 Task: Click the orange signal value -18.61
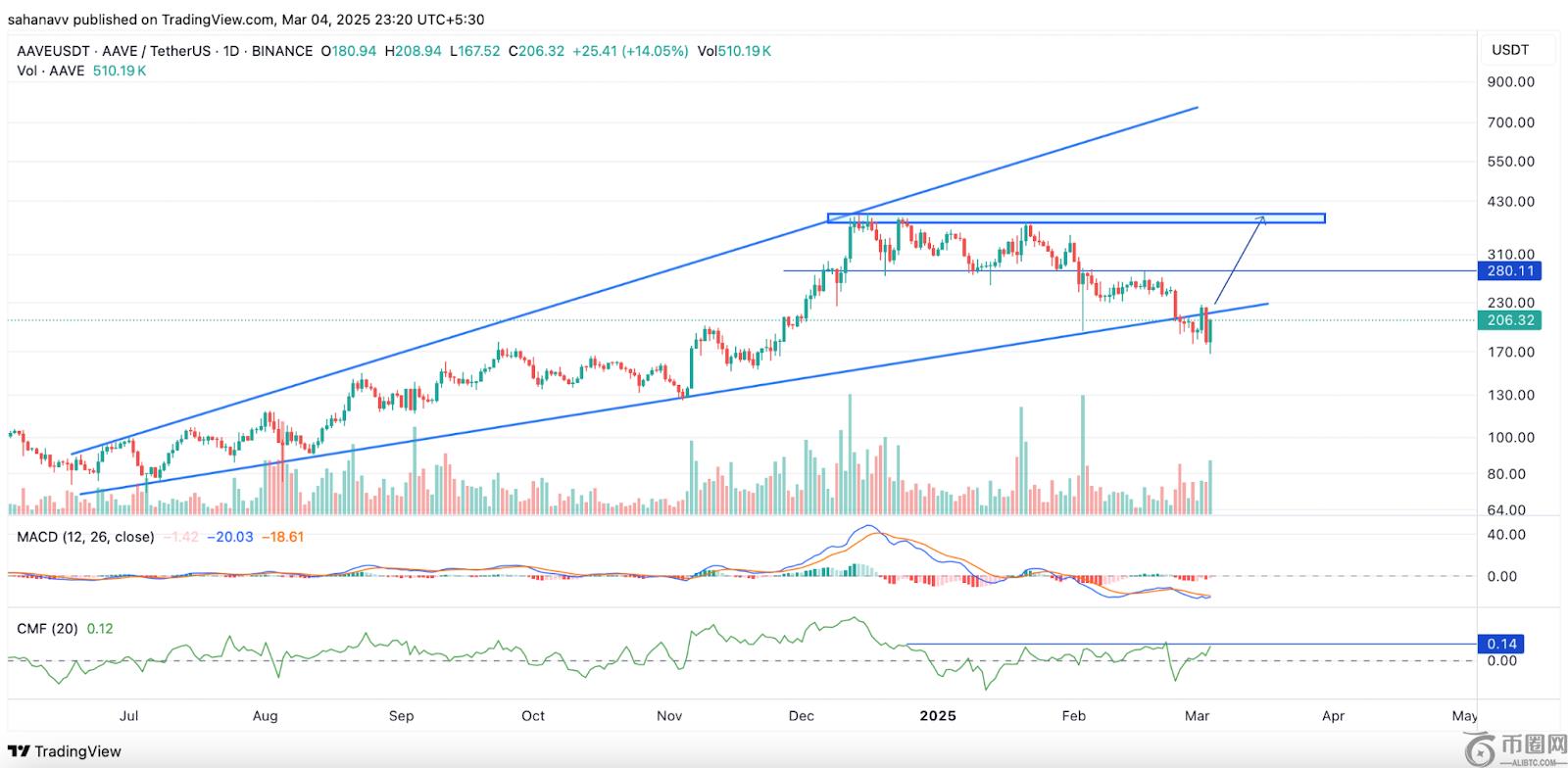[x=282, y=537]
